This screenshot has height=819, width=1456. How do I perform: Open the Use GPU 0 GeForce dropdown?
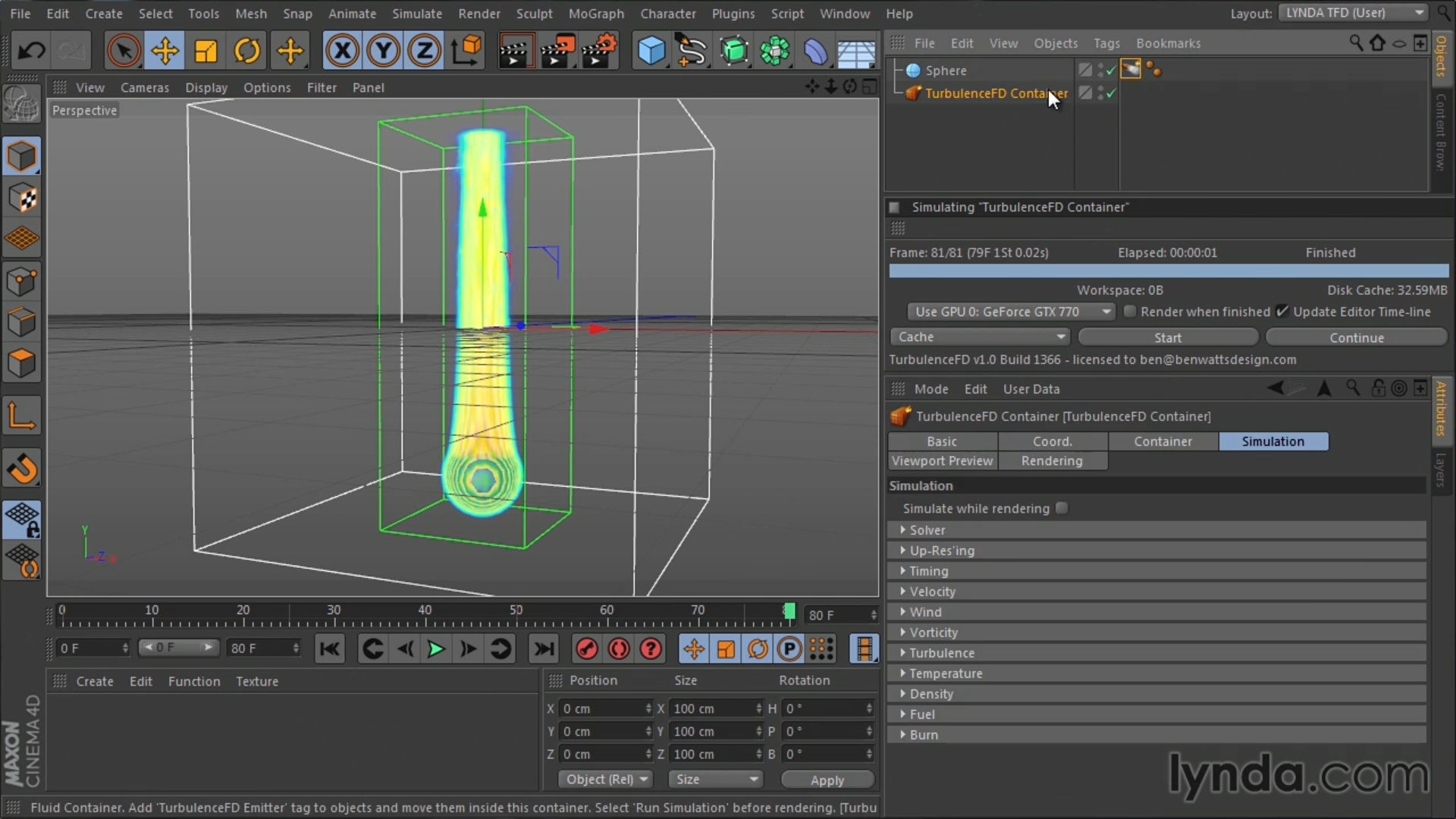coord(1010,312)
